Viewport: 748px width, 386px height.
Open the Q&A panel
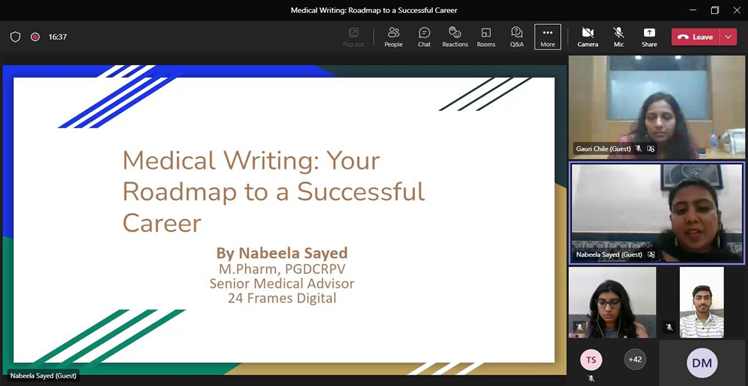(517, 37)
